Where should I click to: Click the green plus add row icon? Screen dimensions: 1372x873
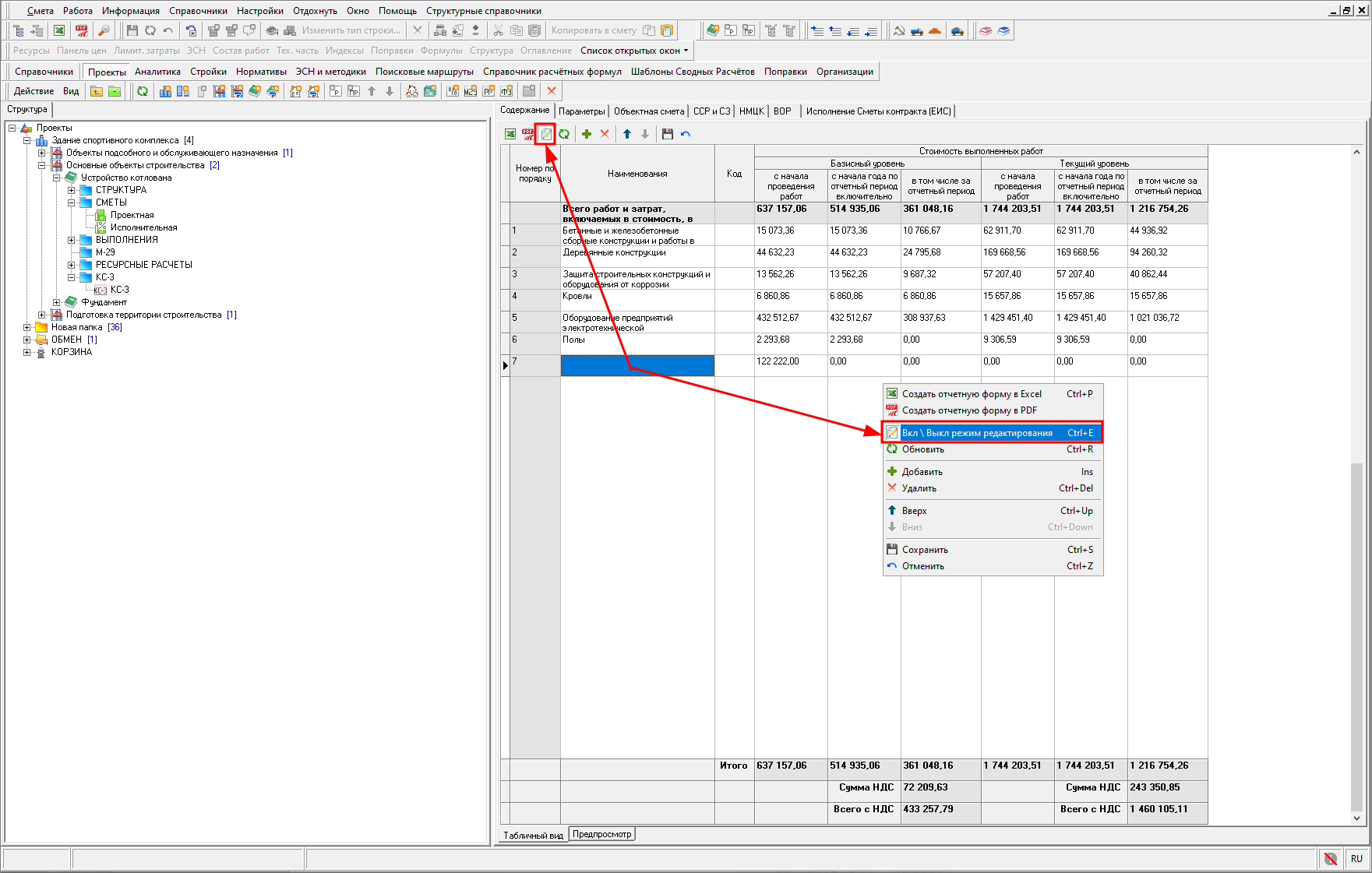(x=587, y=134)
